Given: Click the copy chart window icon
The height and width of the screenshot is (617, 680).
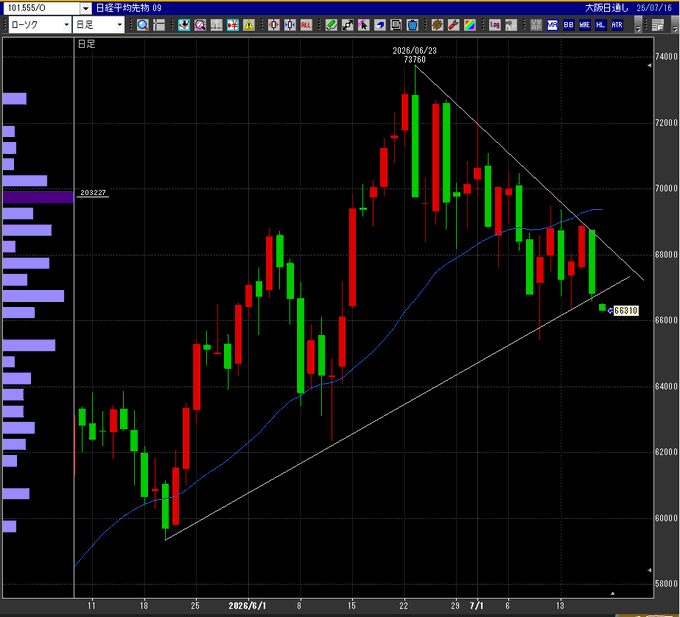Looking at the screenshot, I should pos(396,25).
